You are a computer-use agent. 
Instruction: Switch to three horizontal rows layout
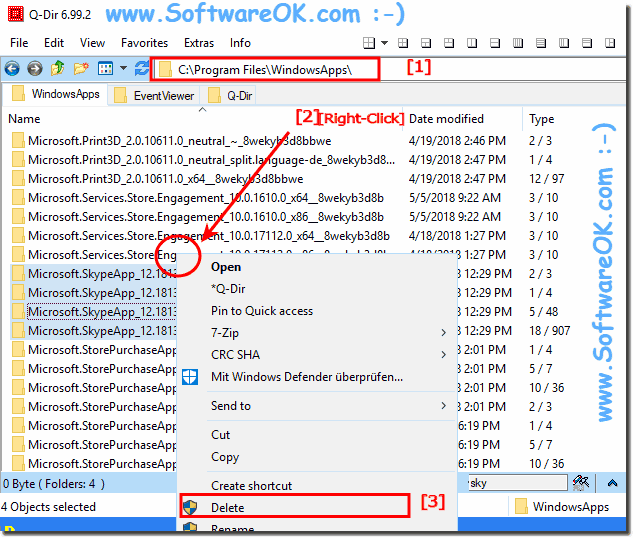tap(587, 43)
